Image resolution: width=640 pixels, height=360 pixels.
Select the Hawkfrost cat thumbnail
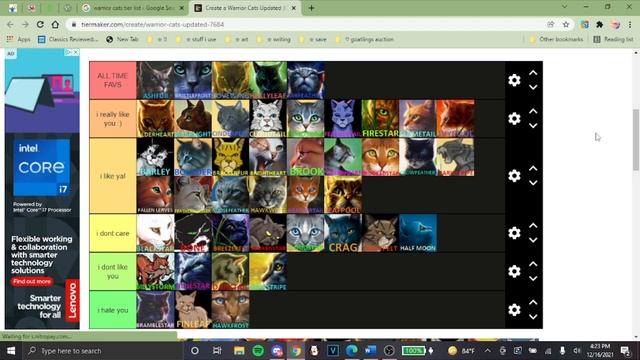click(x=230, y=310)
